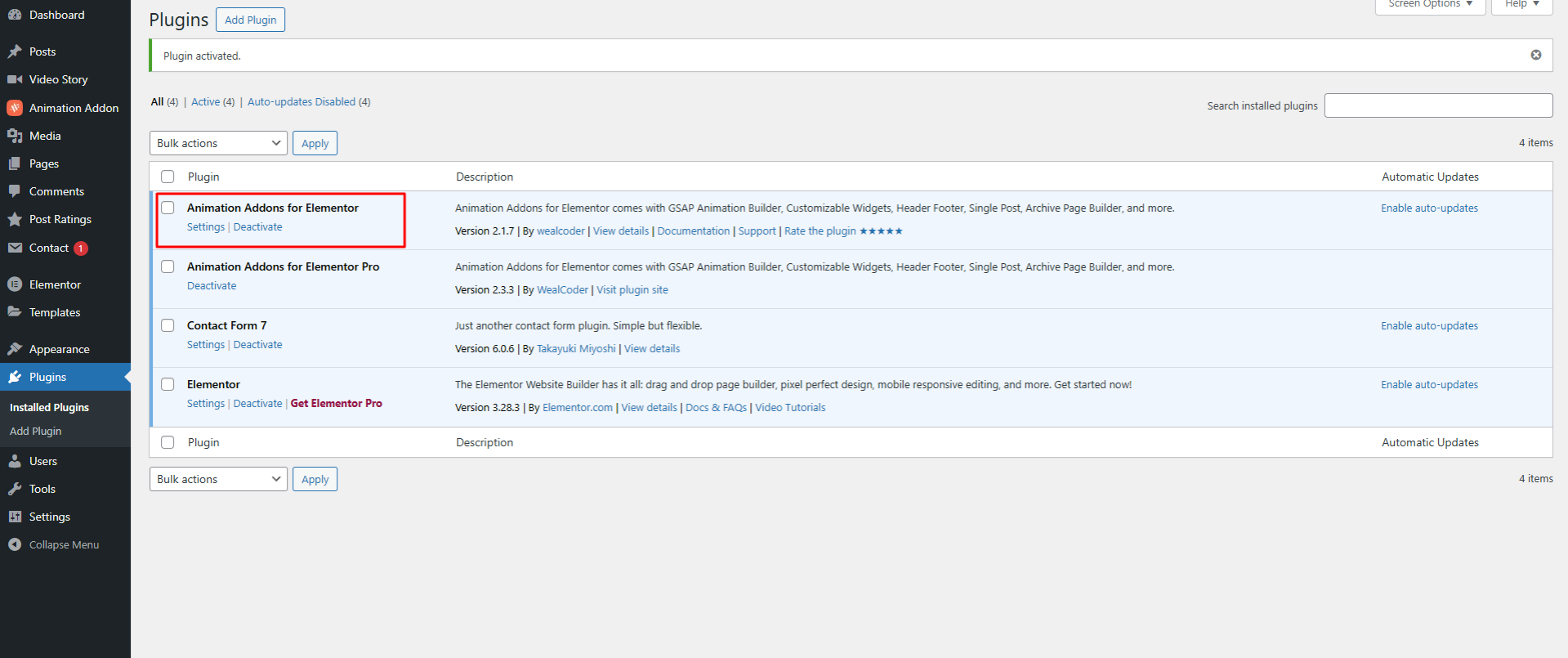The height and width of the screenshot is (658, 1568).
Task: Click the Pages document icon
Action: click(x=15, y=163)
